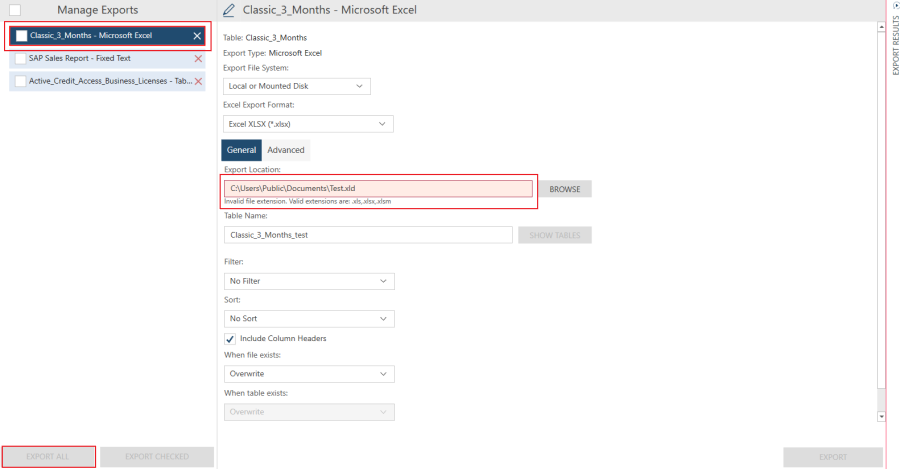This screenshot has width=900, height=469.
Task: Switch to the Advanced tab
Action: (x=286, y=150)
